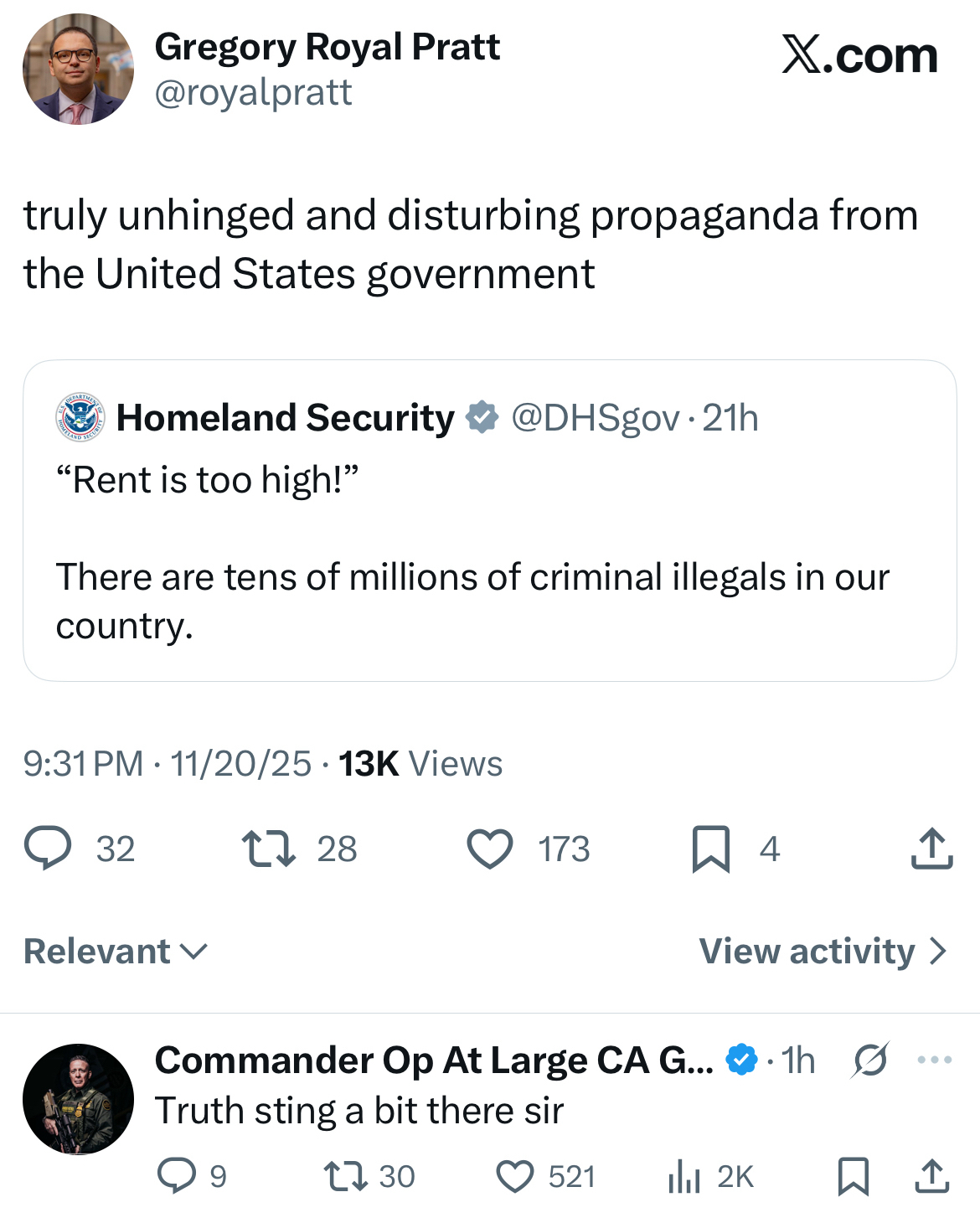Open Commander Op At Large's profile picture
Screen dimensions: 980x1223
(x=78, y=1099)
